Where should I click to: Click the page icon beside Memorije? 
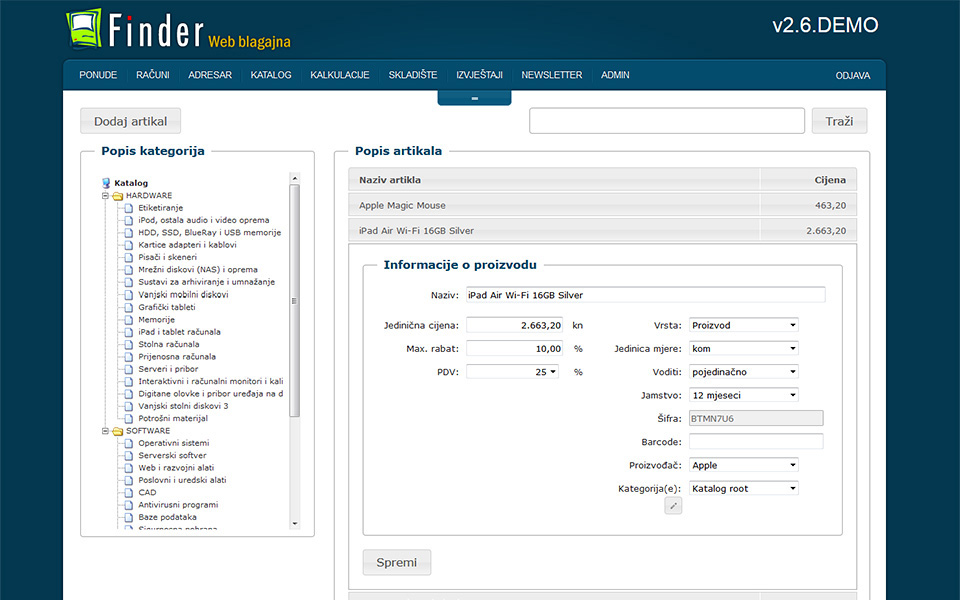click(x=128, y=320)
